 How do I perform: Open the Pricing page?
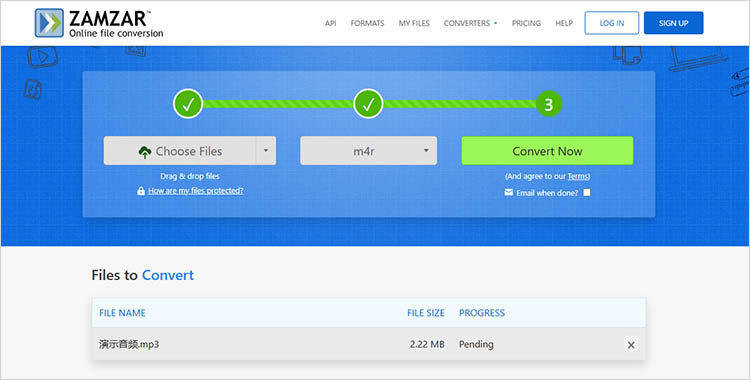(526, 23)
